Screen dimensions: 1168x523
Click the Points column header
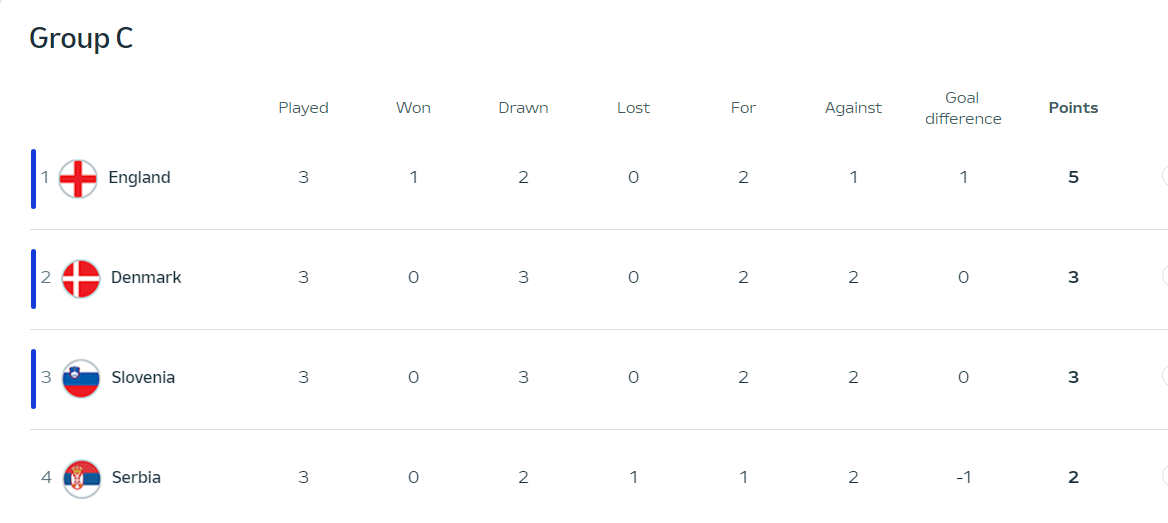click(x=1073, y=108)
